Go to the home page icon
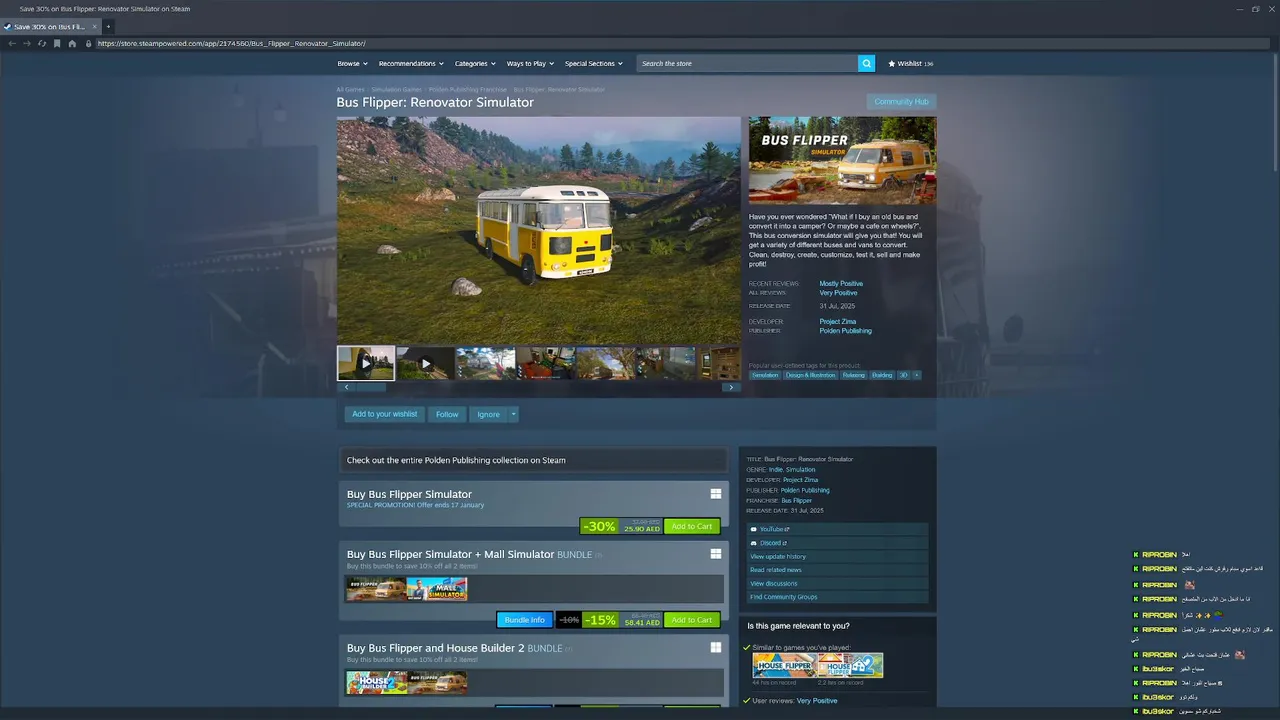This screenshot has width=1280, height=720. (x=72, y=43)
